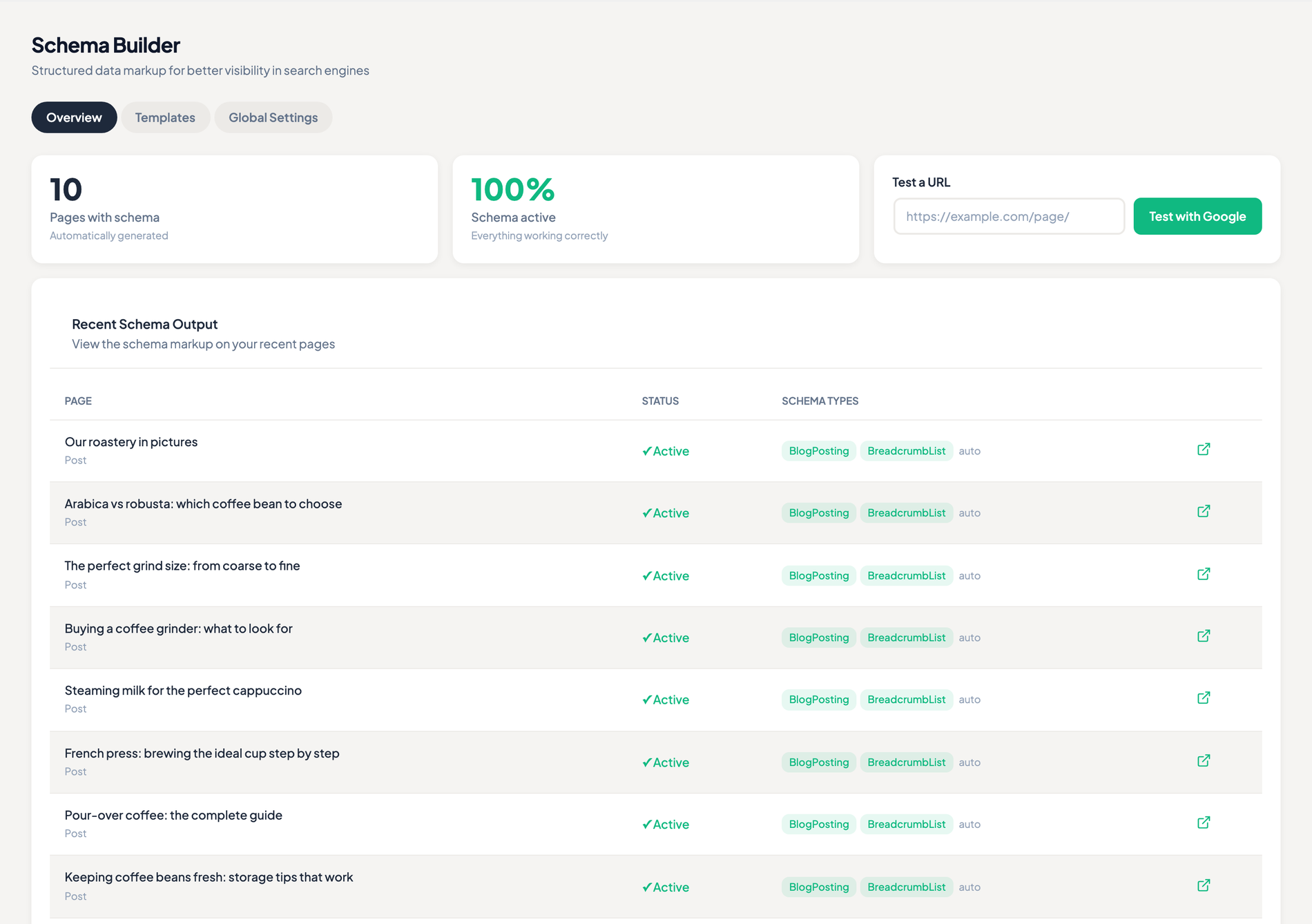Open the Global Settings tab

(x=273, y=117)
